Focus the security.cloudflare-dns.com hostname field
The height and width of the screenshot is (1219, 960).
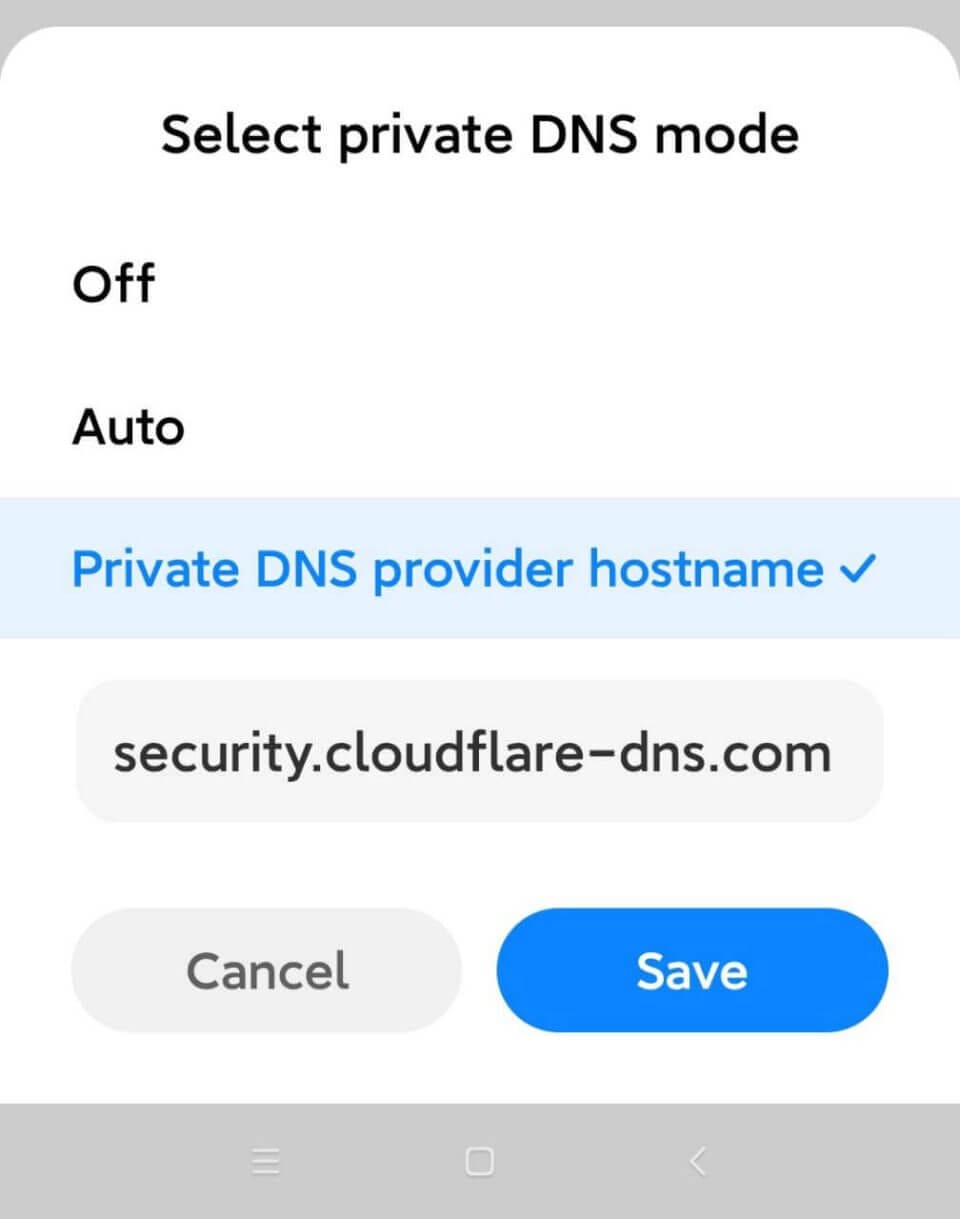pyautogui.click(x=479, y=752)
